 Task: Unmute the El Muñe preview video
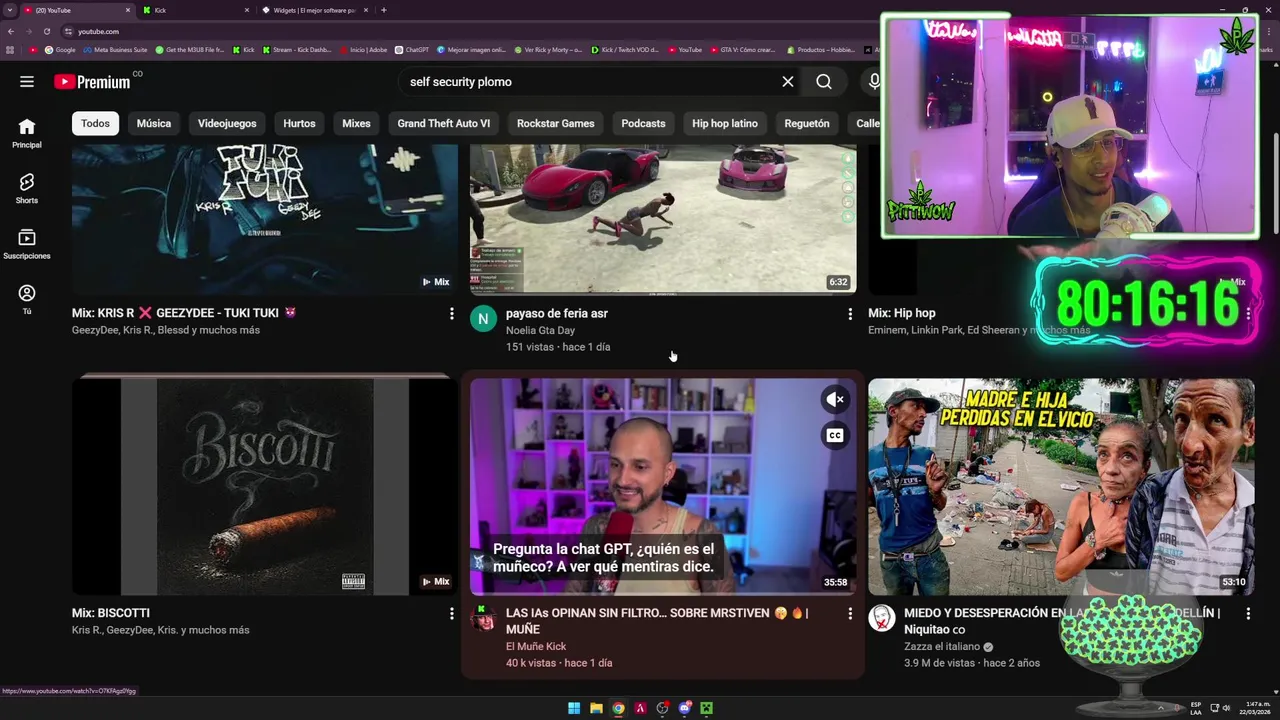pyautogui.click(x=835, y=399)
